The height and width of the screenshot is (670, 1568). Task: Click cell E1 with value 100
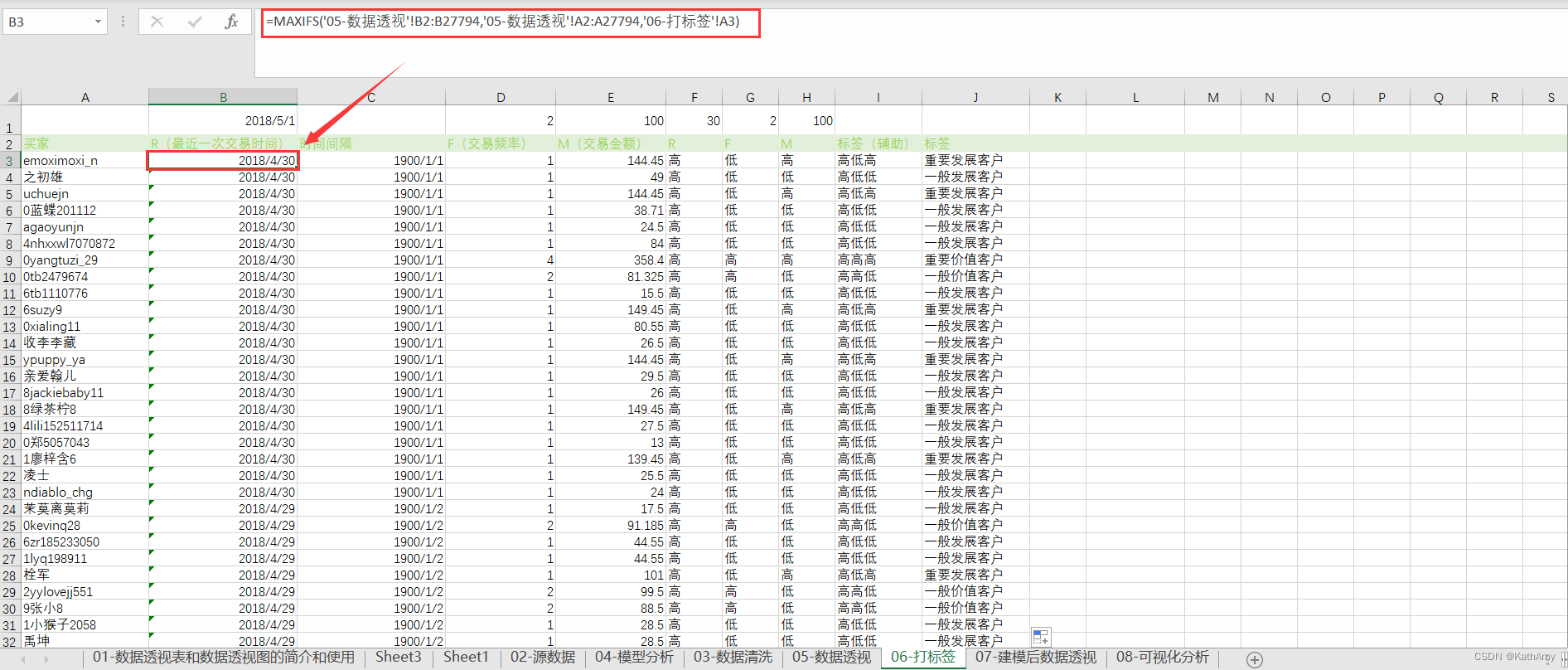pos(611,120)
